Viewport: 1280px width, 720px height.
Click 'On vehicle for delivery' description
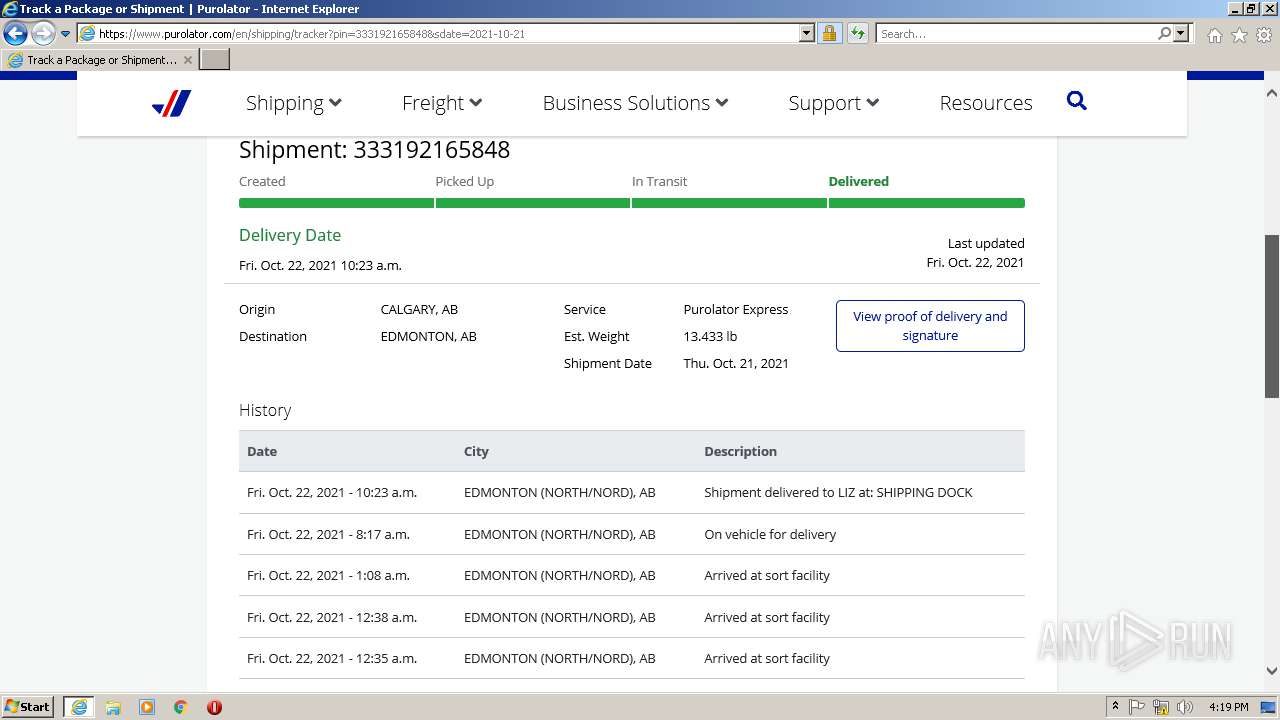pyautogui.click(x=770, y=534)
